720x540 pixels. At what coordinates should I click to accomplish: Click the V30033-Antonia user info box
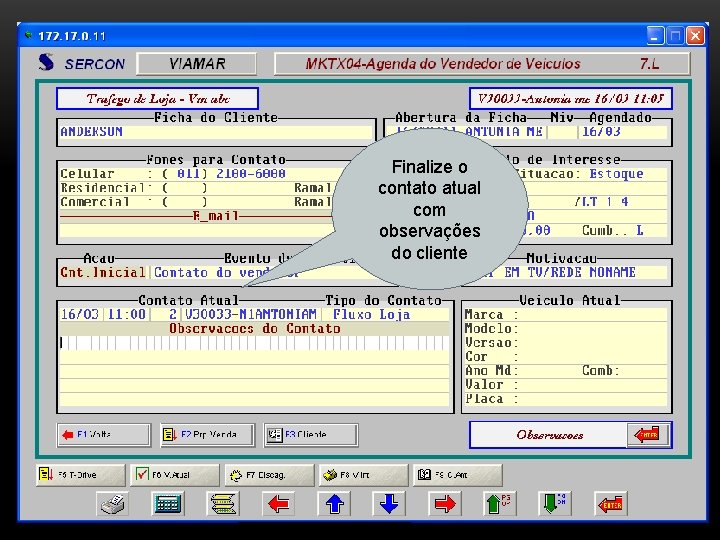click(x=571, y=99)
